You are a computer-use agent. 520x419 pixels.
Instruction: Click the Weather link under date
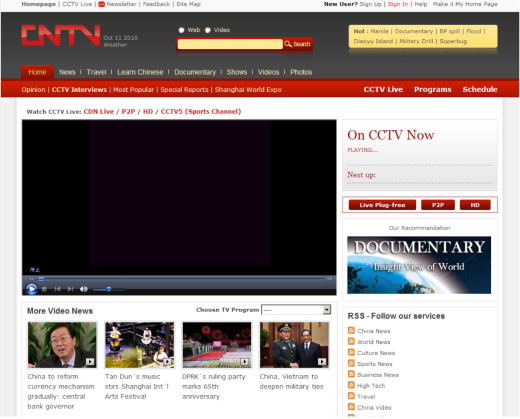point(115,45)
